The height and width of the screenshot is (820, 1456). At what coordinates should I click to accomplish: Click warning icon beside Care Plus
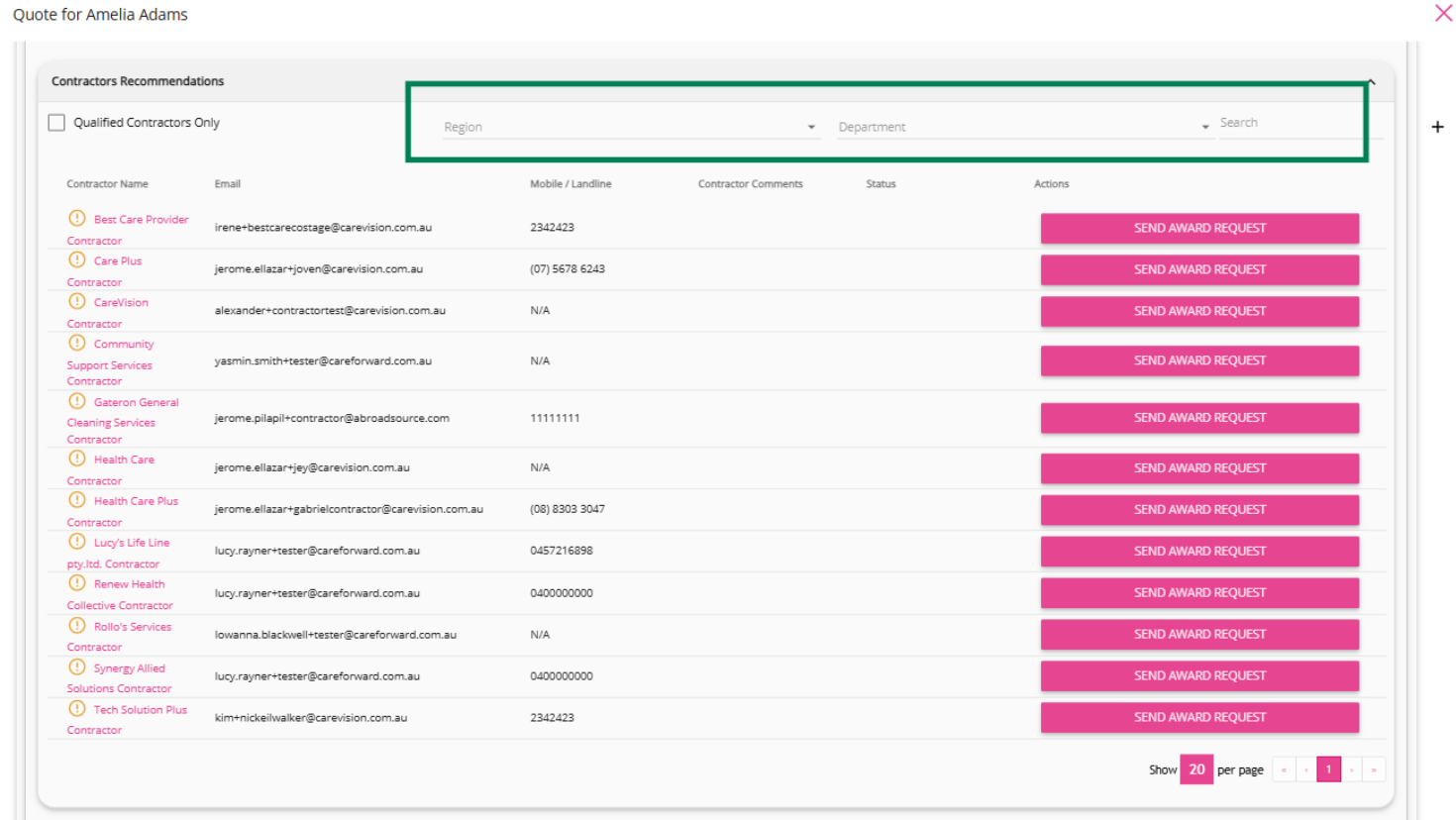(77, 259)
